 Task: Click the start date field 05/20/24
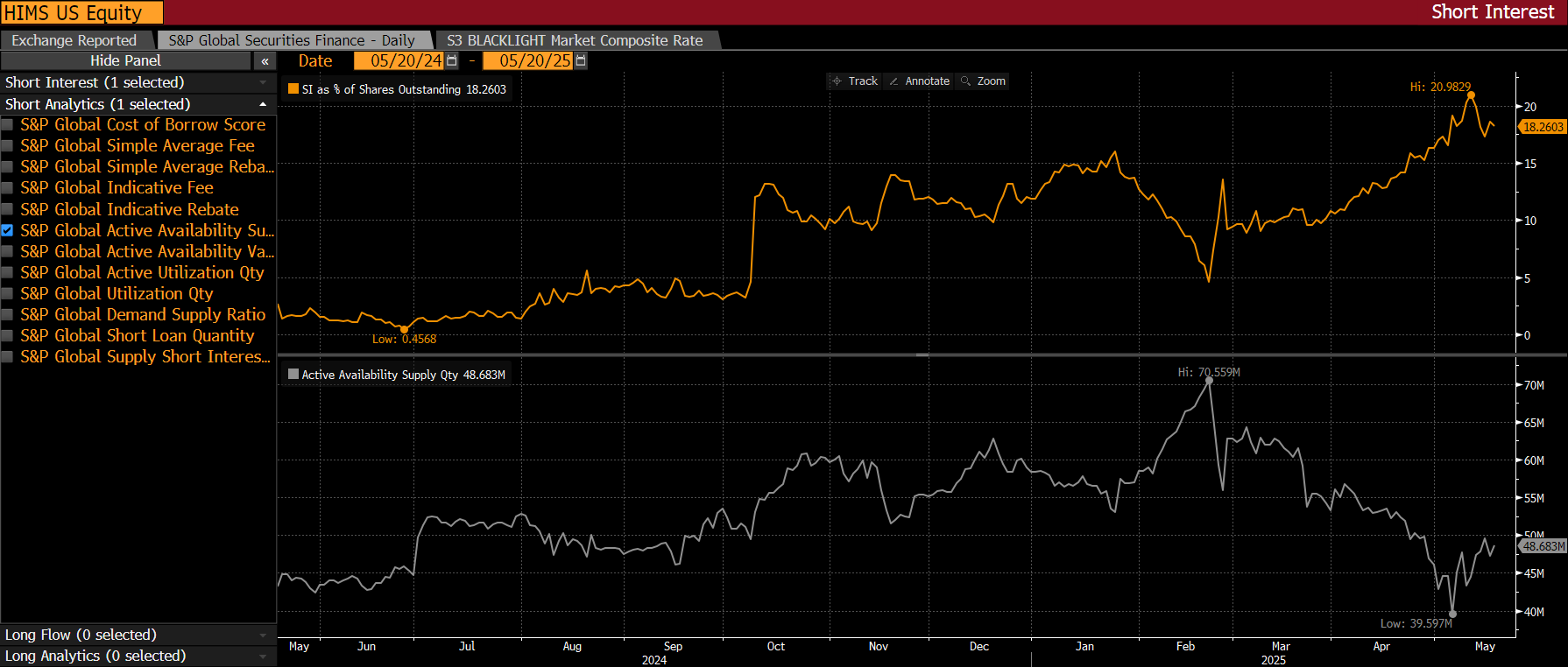(399, 60)
